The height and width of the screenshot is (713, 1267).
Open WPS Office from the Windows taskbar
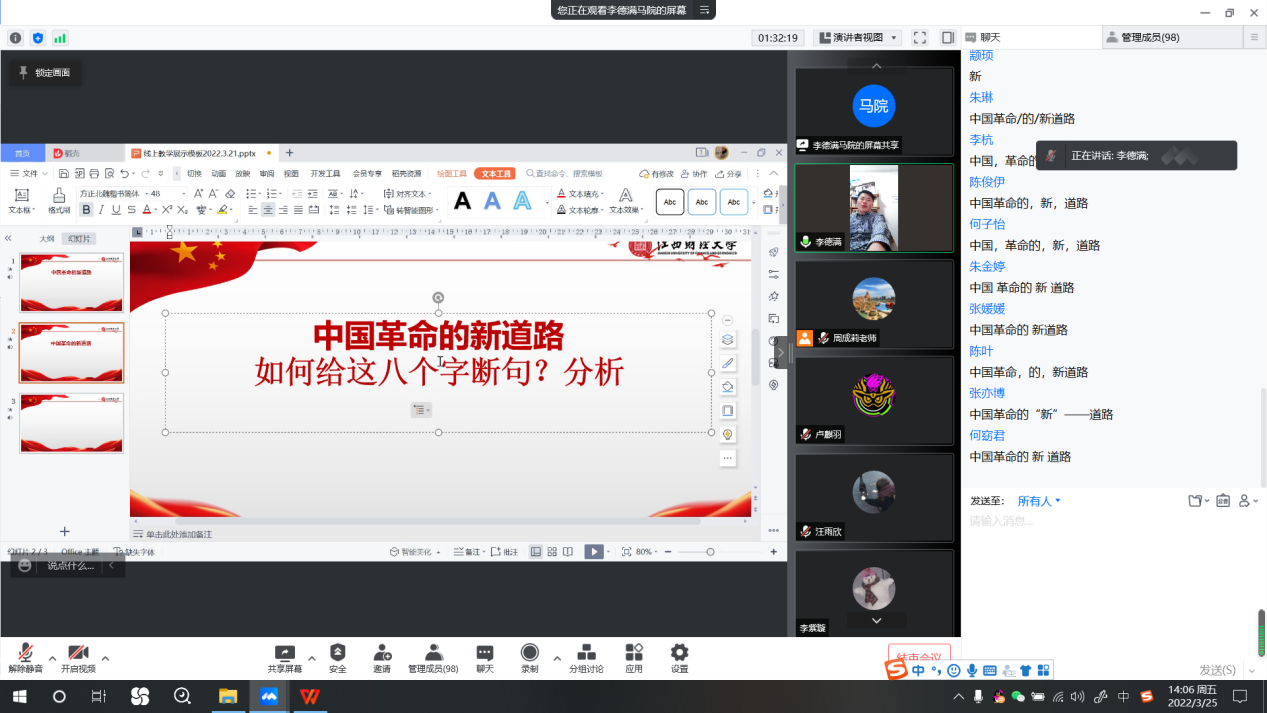tap(311, 696)
